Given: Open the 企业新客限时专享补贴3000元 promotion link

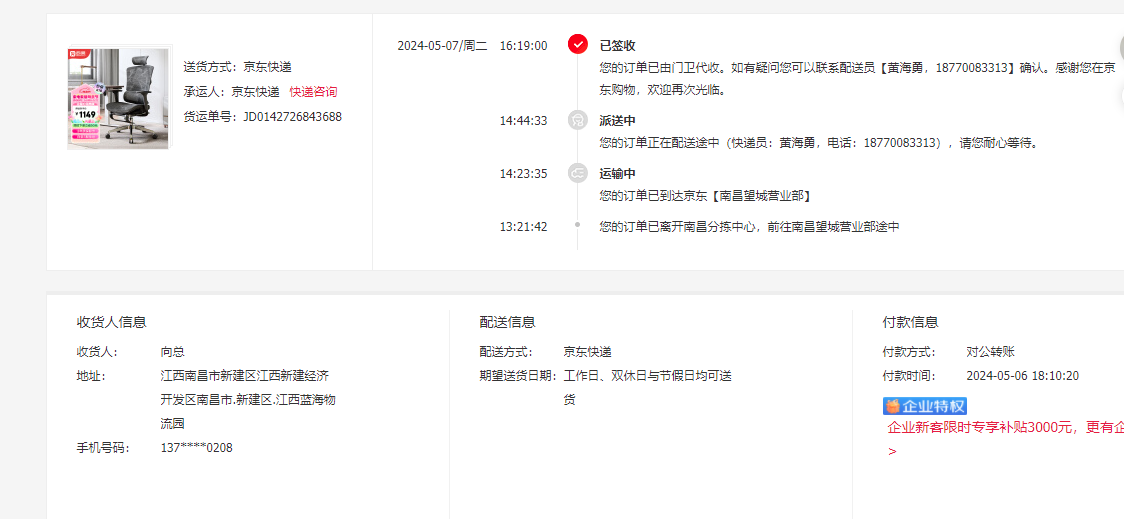Looking at the screenshot, I should (1005, 428).
